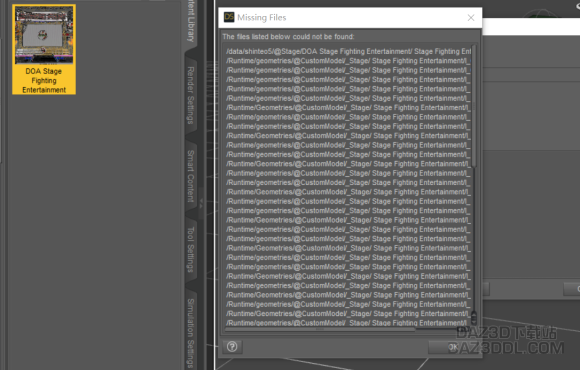Click the scroll-down arrow at the scrollbar's bottom

click(474, 322)
